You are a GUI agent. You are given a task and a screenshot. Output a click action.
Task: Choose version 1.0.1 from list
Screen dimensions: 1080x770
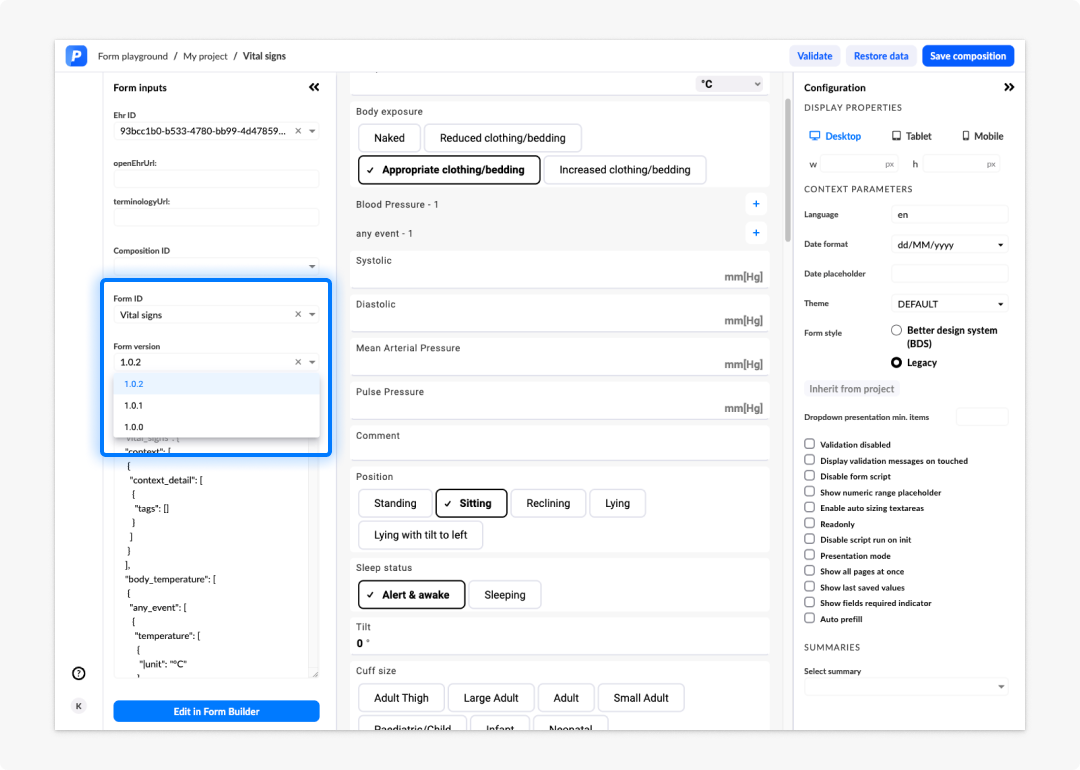point(216,406)
